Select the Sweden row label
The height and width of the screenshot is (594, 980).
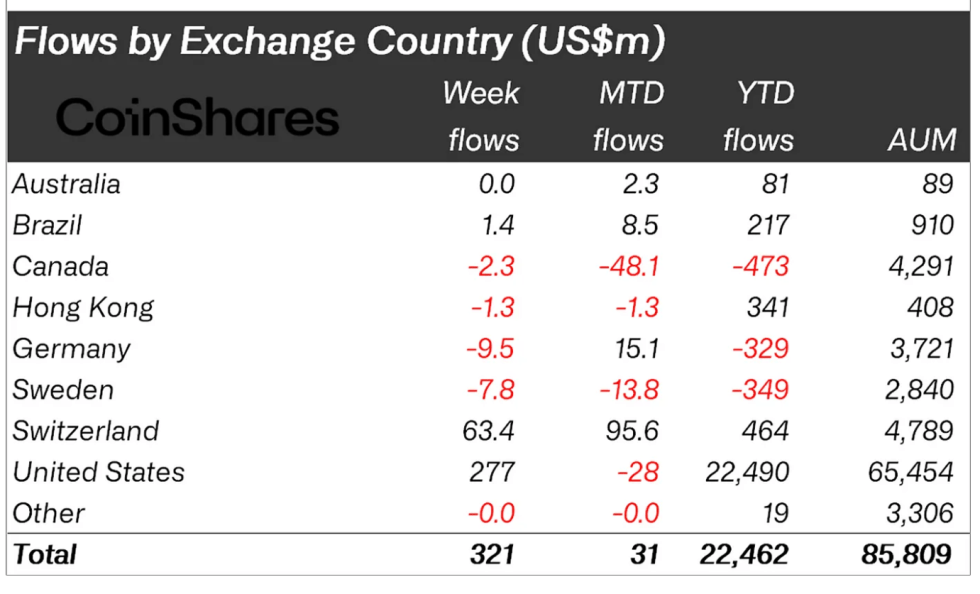[63, 389]
